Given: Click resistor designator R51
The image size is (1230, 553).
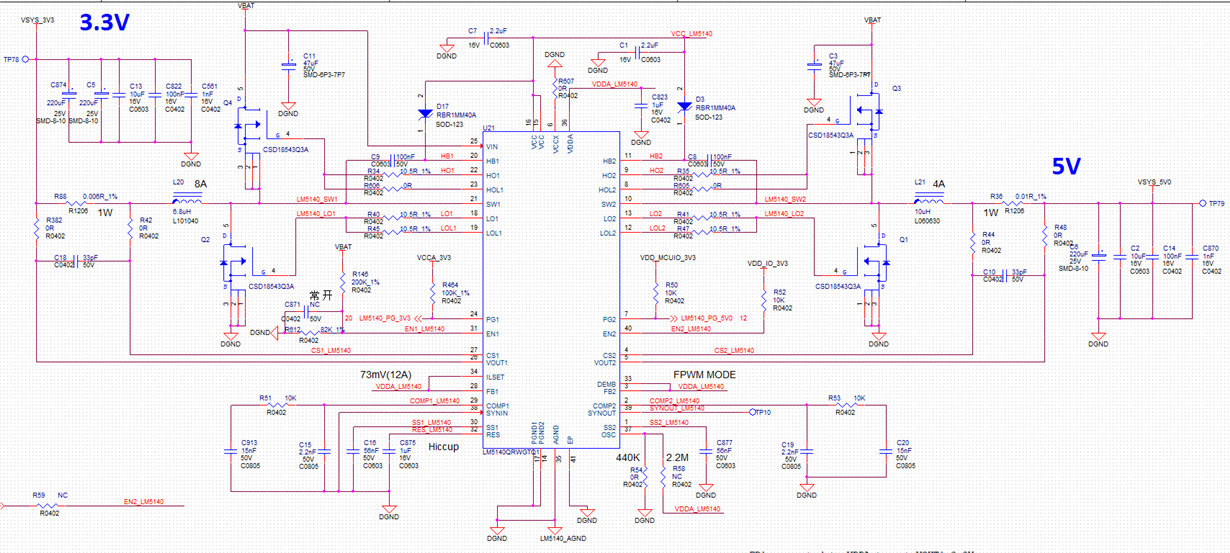Looking at the screenshot, I should point(267,398).
